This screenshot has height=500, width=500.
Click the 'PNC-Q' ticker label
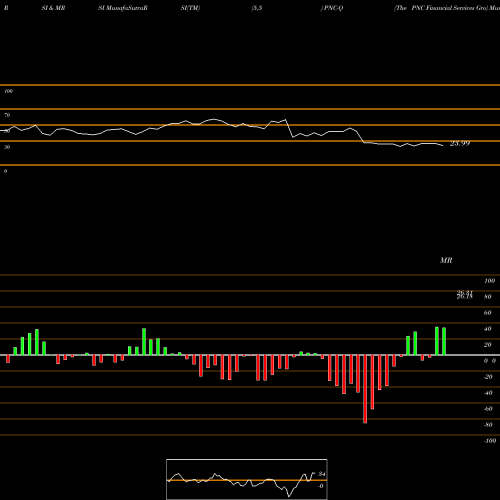[x=333, y=8]
